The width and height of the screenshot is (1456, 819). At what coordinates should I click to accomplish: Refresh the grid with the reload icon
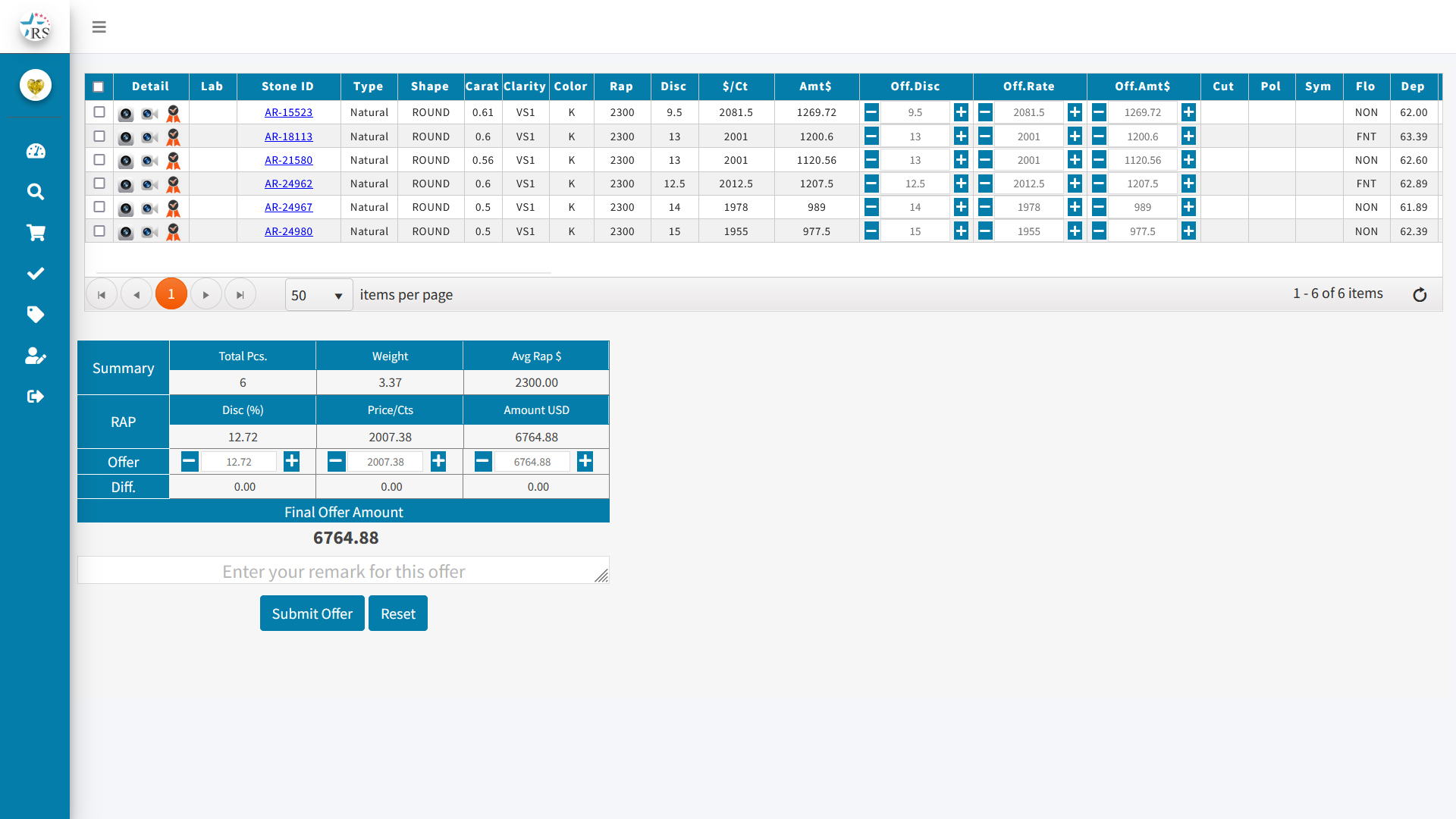click(x=1420, y=295)
